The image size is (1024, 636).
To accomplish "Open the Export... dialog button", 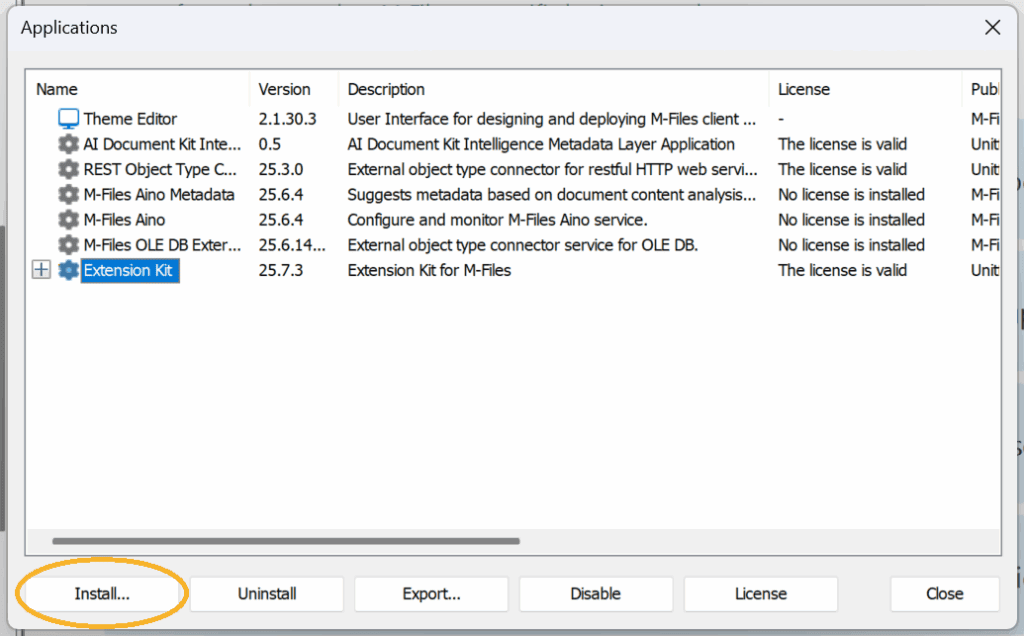I will [431, 594].
